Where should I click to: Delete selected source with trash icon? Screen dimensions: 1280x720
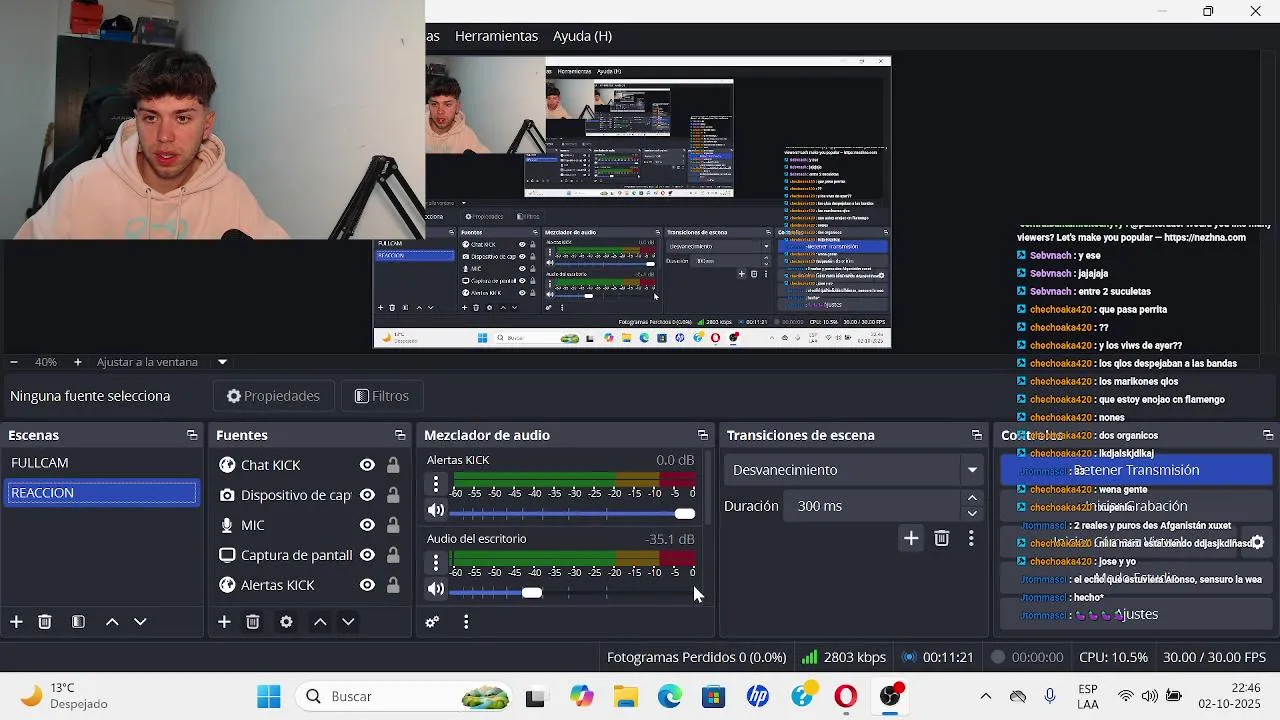[253, 622]
